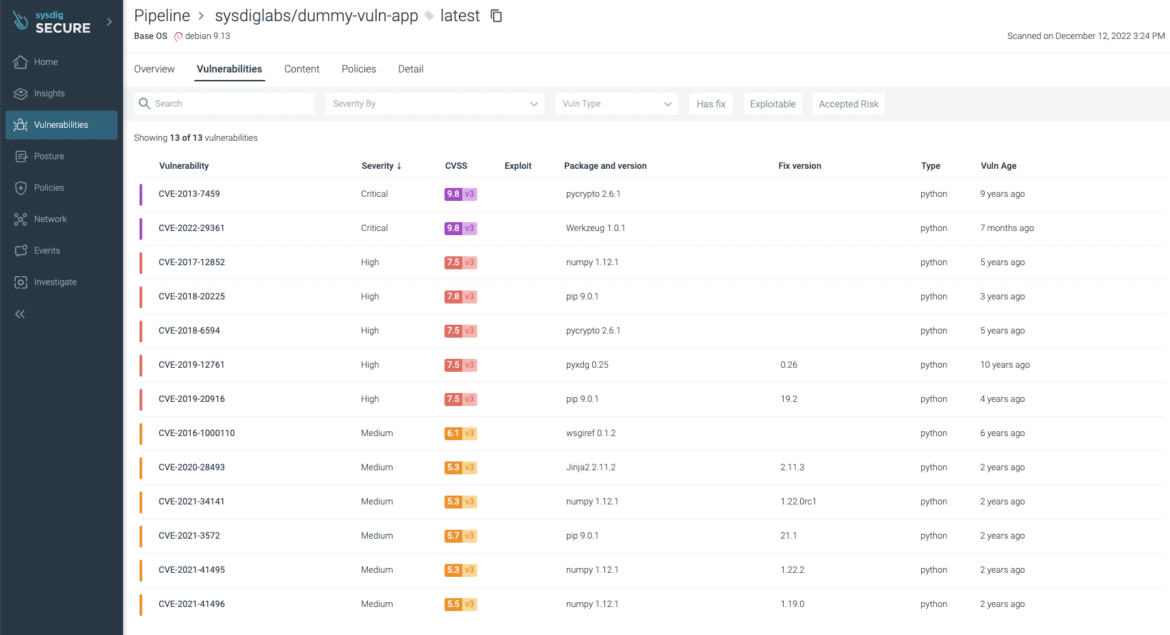Focus the vulnerability Search field
This screenshot has width=1170, height=635.
[x=225, y=104]
